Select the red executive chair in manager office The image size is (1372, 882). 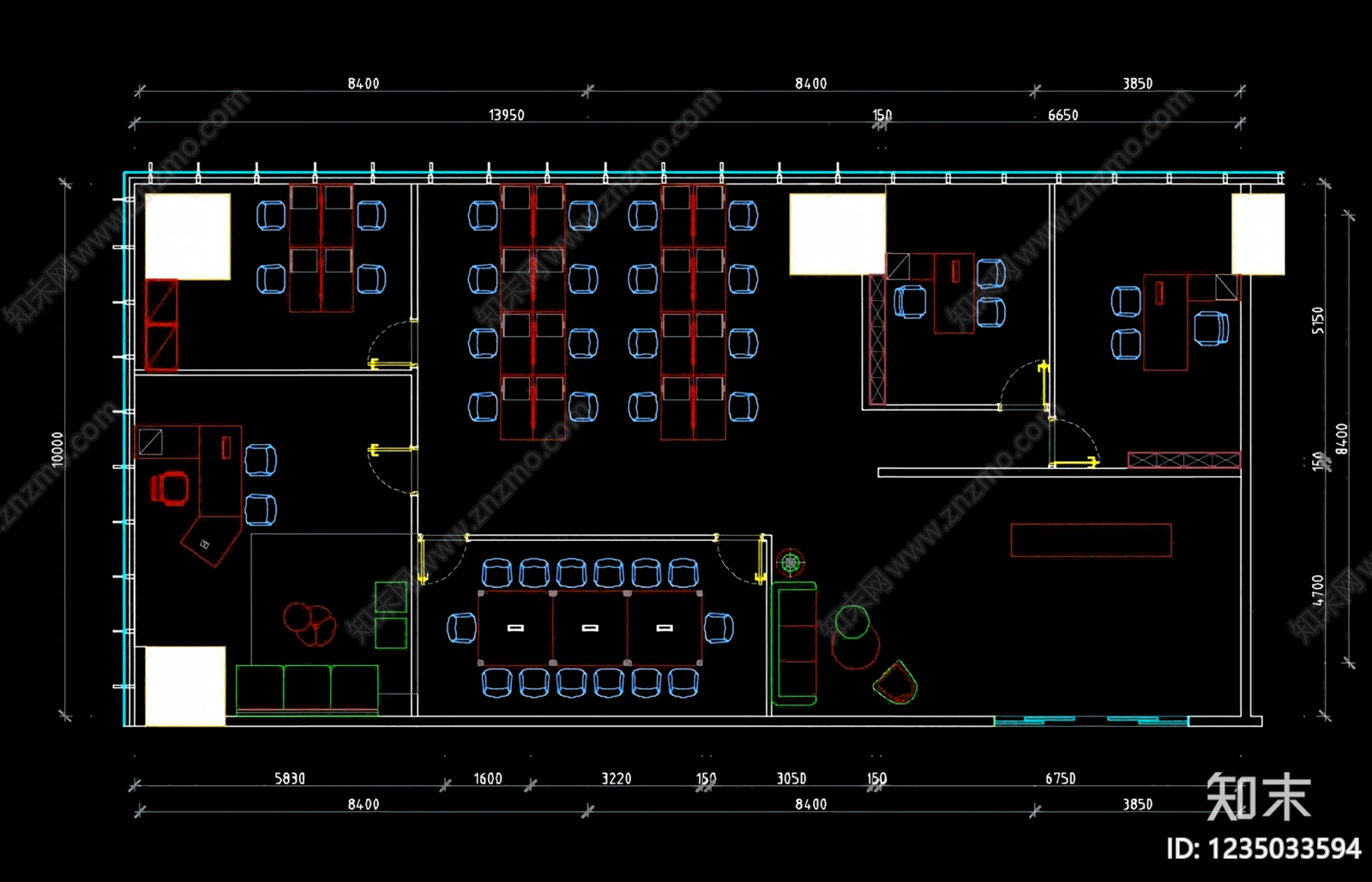click(x=170, y=489)
